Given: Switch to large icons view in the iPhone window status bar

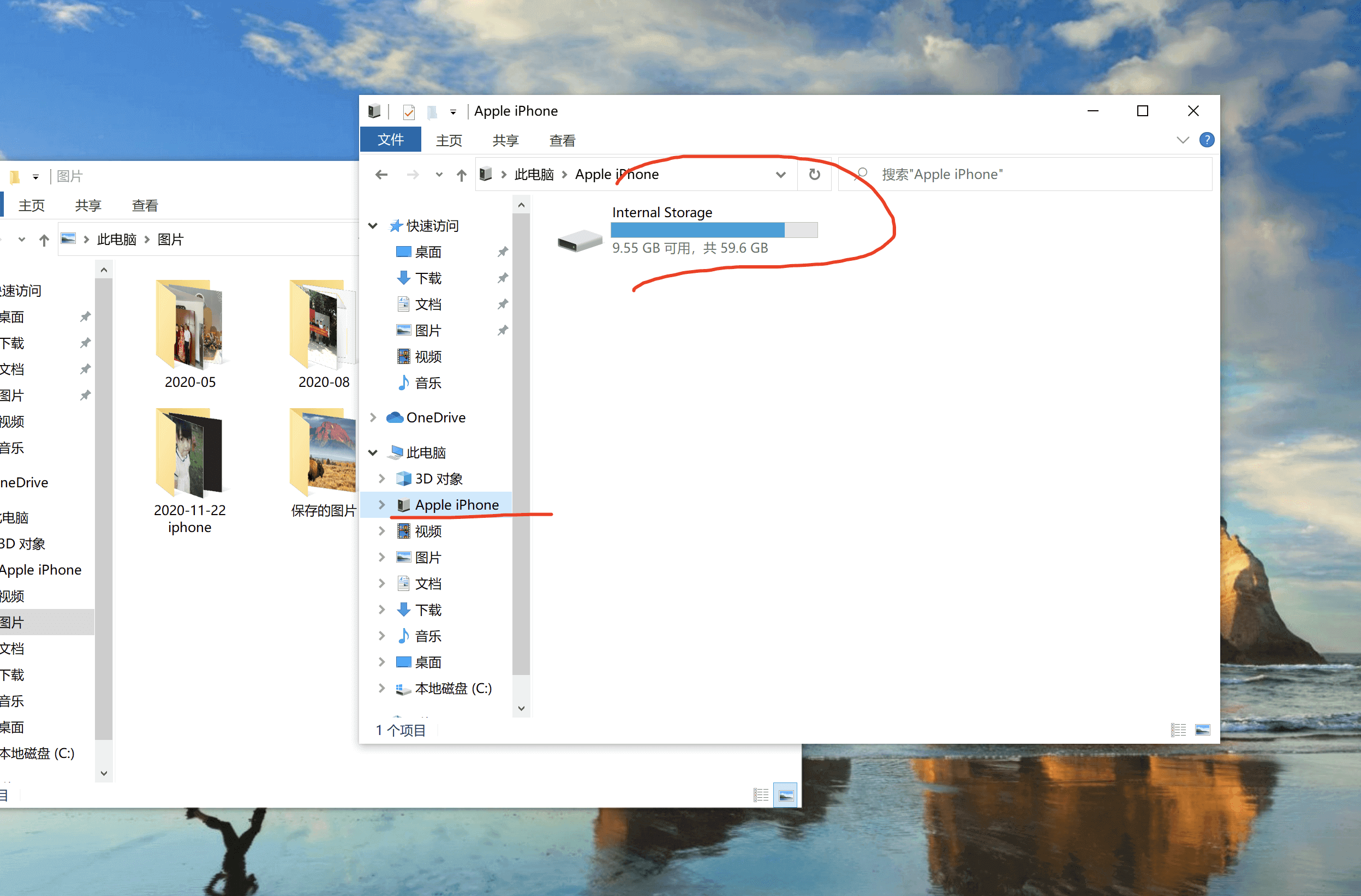Looking at the screenshot, I should [1203, 730].
